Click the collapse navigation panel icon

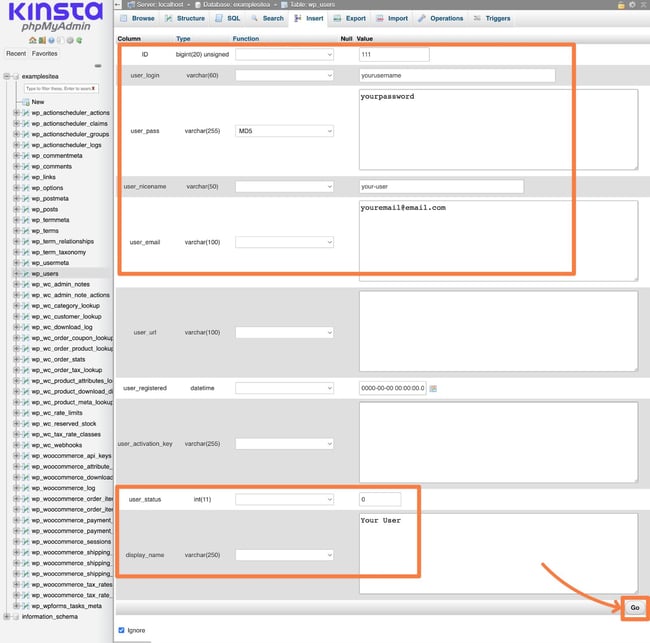pyautogui.click(x=97, y=66)
